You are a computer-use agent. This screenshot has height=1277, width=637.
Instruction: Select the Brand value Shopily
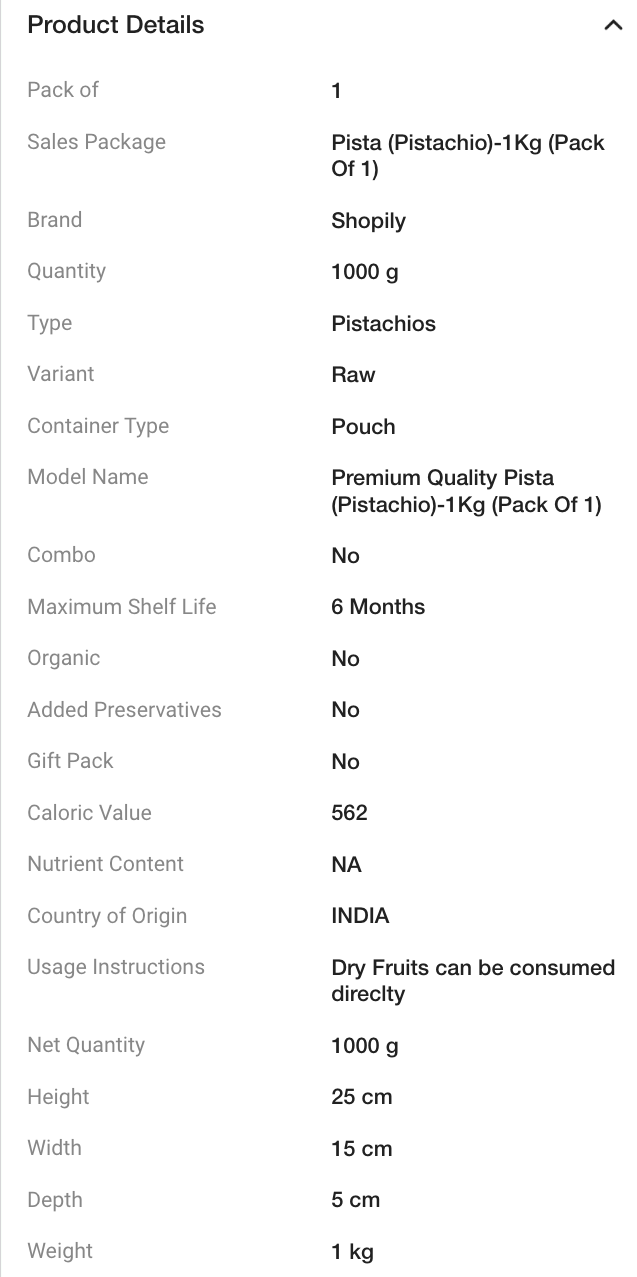pyautogui.click(x=368, y=221)
